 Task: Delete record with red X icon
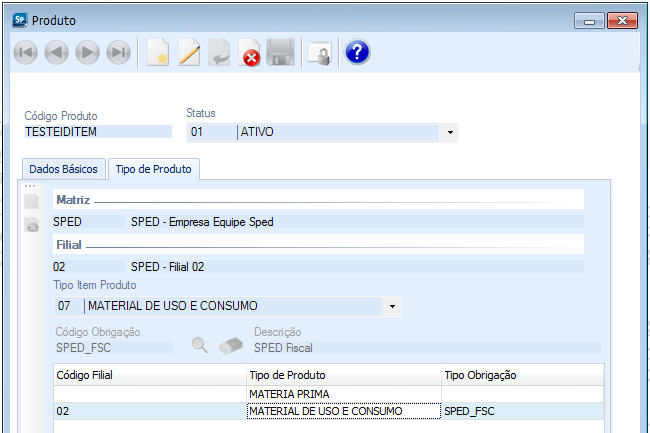click(250, 53)
